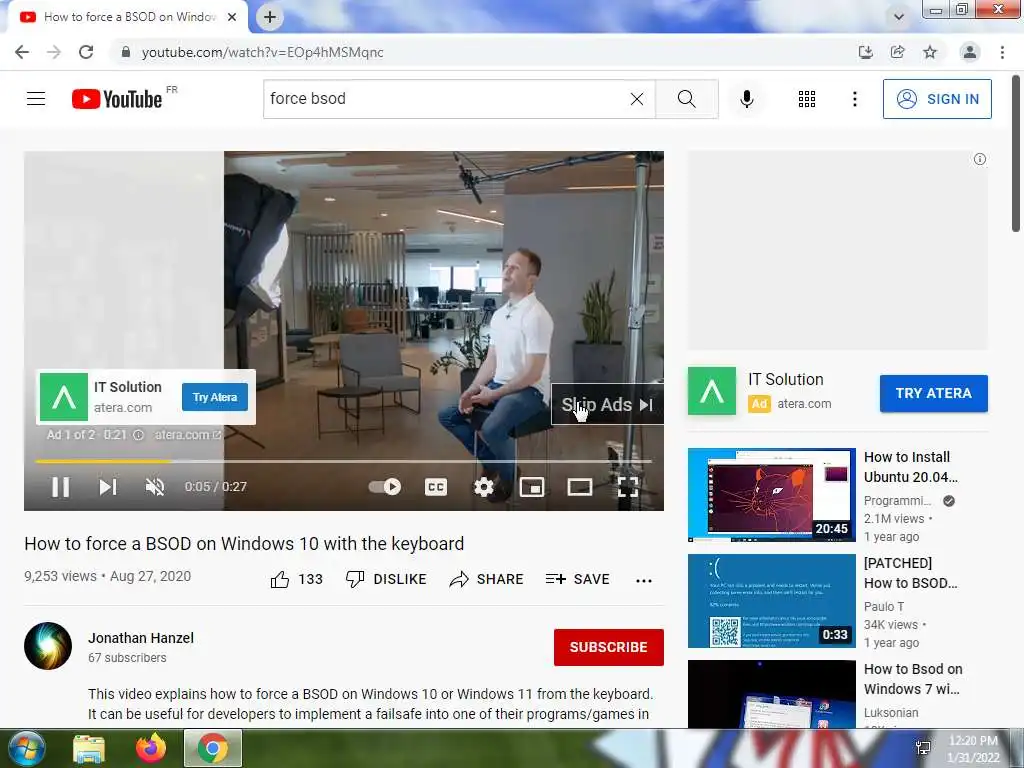Screen dimensions: 1024x768
Task: Click Skip Ads button
Action: (x=607, y=404)
